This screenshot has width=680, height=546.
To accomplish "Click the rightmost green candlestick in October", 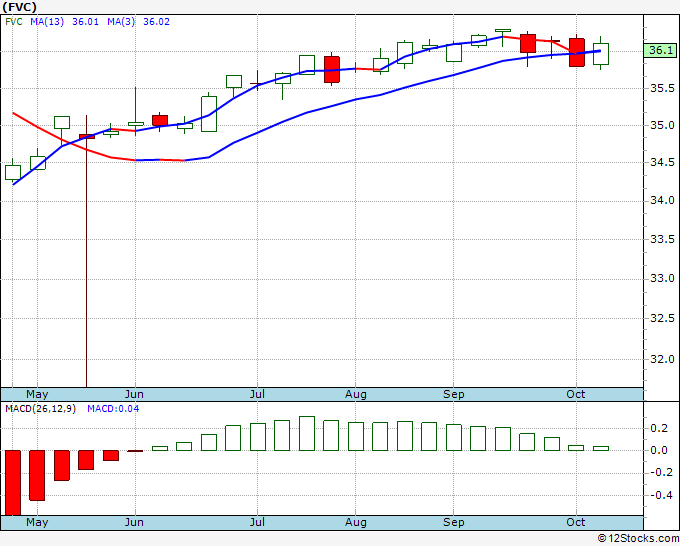I will click(x=601, y=54).
